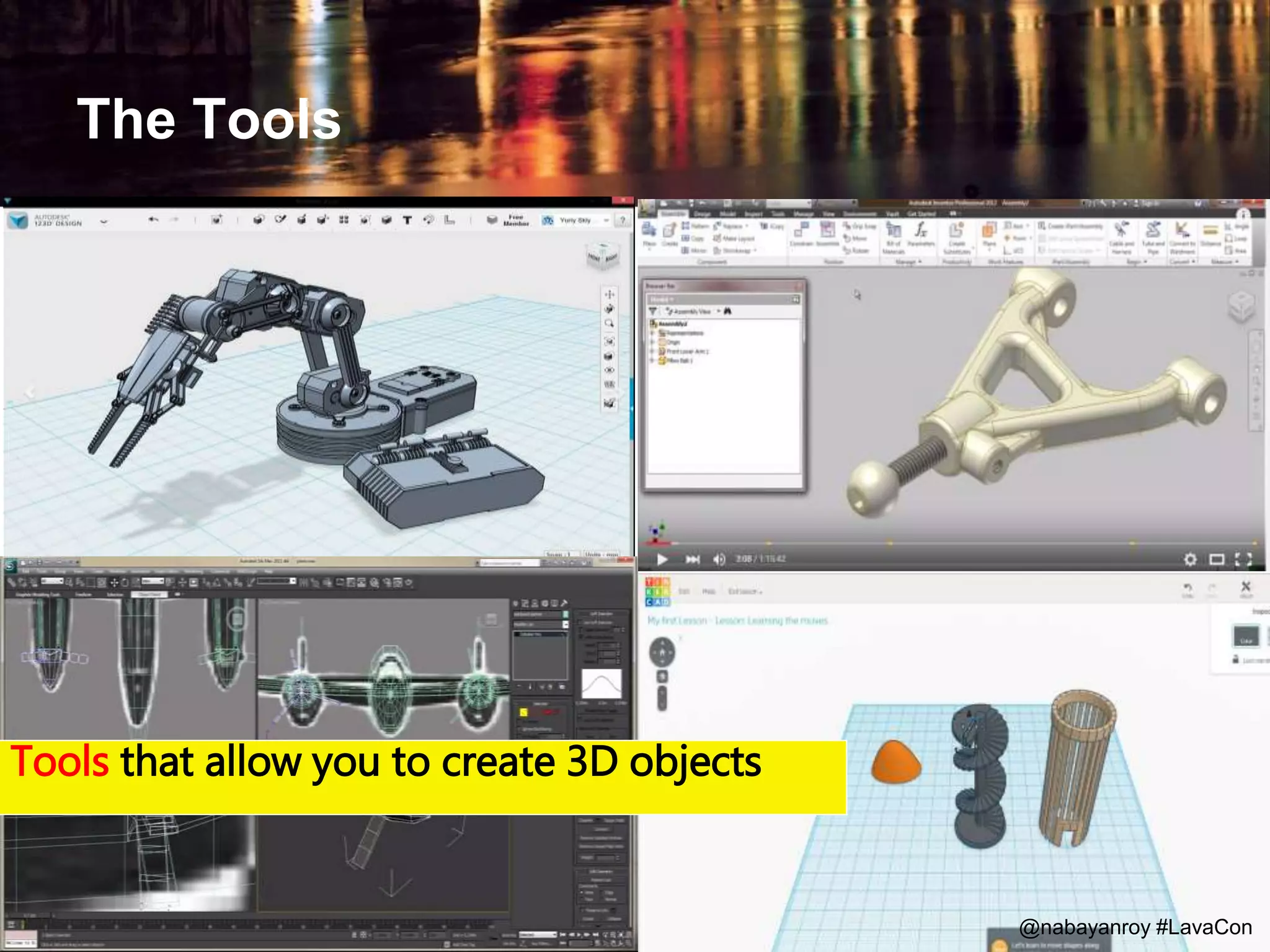Screen dimensions: 1270x952
Task: Click the Free Member label in 123D Design
Action: (516, 220)
